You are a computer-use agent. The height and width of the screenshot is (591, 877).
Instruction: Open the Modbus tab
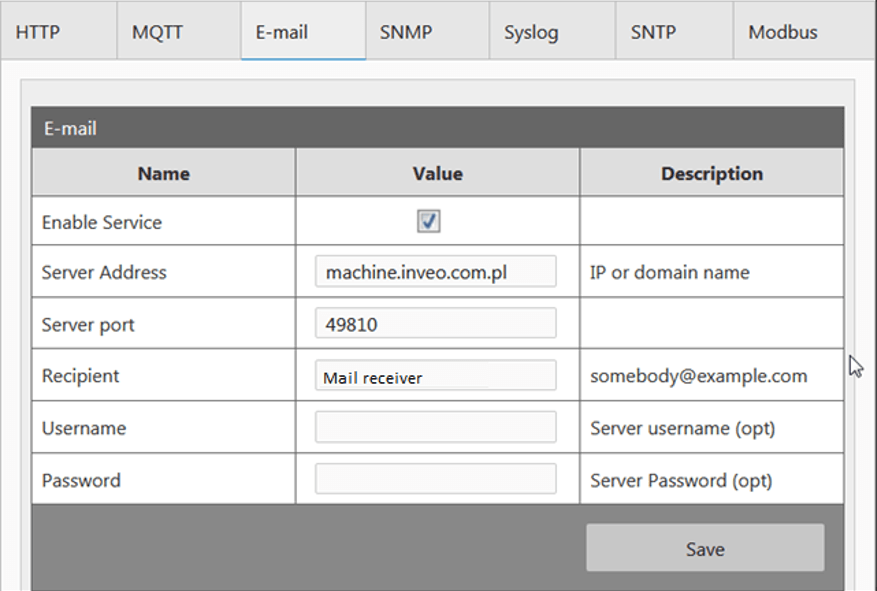click(783, 32)
